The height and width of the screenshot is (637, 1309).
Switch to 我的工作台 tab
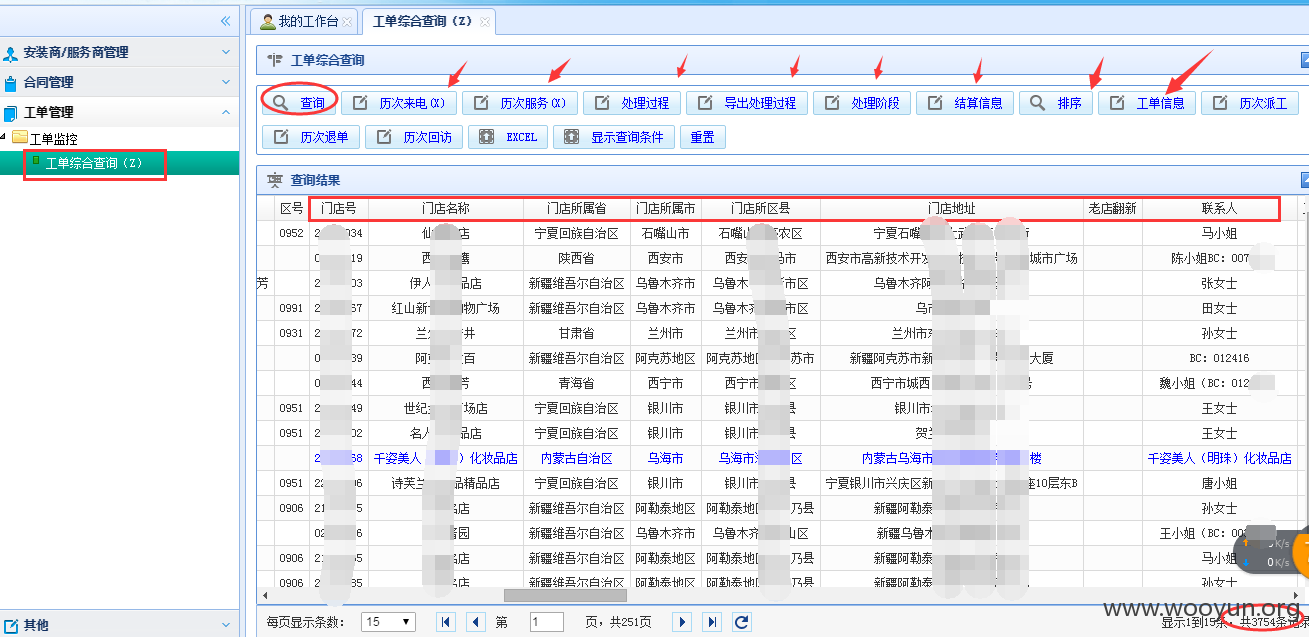(x=306, y=21)
